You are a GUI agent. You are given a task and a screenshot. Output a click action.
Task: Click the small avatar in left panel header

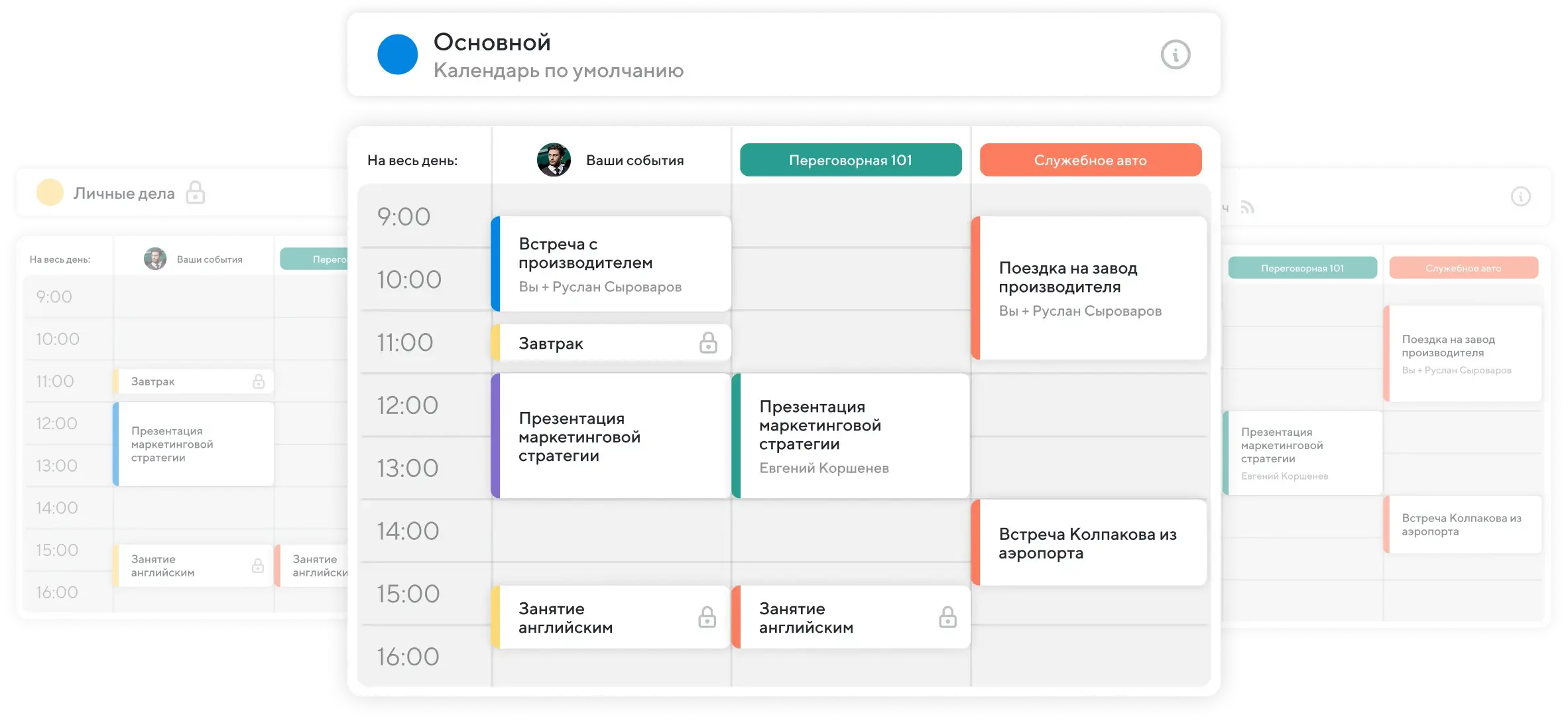point(155,259)
